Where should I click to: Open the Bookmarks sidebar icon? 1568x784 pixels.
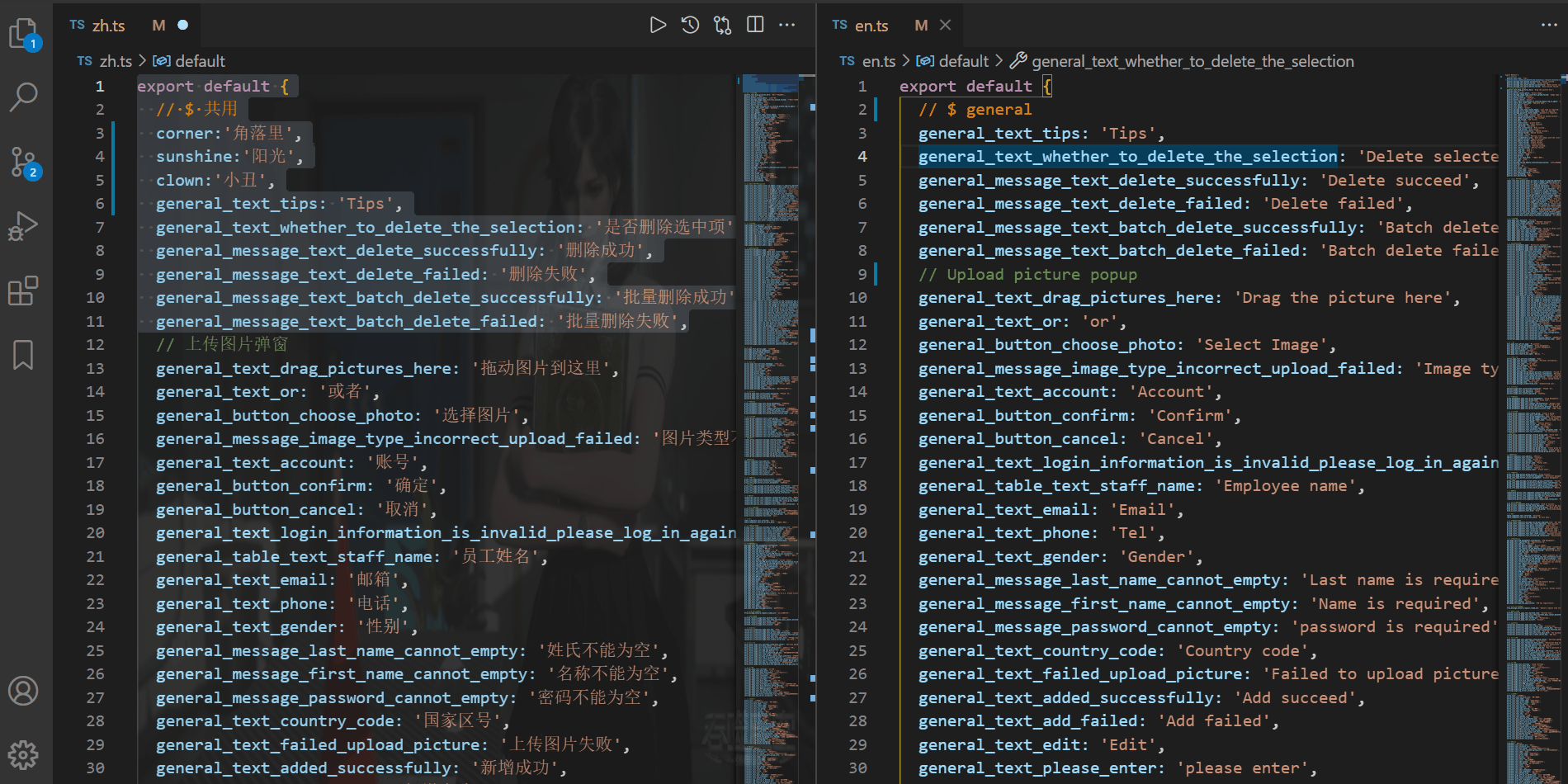pyautogui.click(x=23, y=354)
